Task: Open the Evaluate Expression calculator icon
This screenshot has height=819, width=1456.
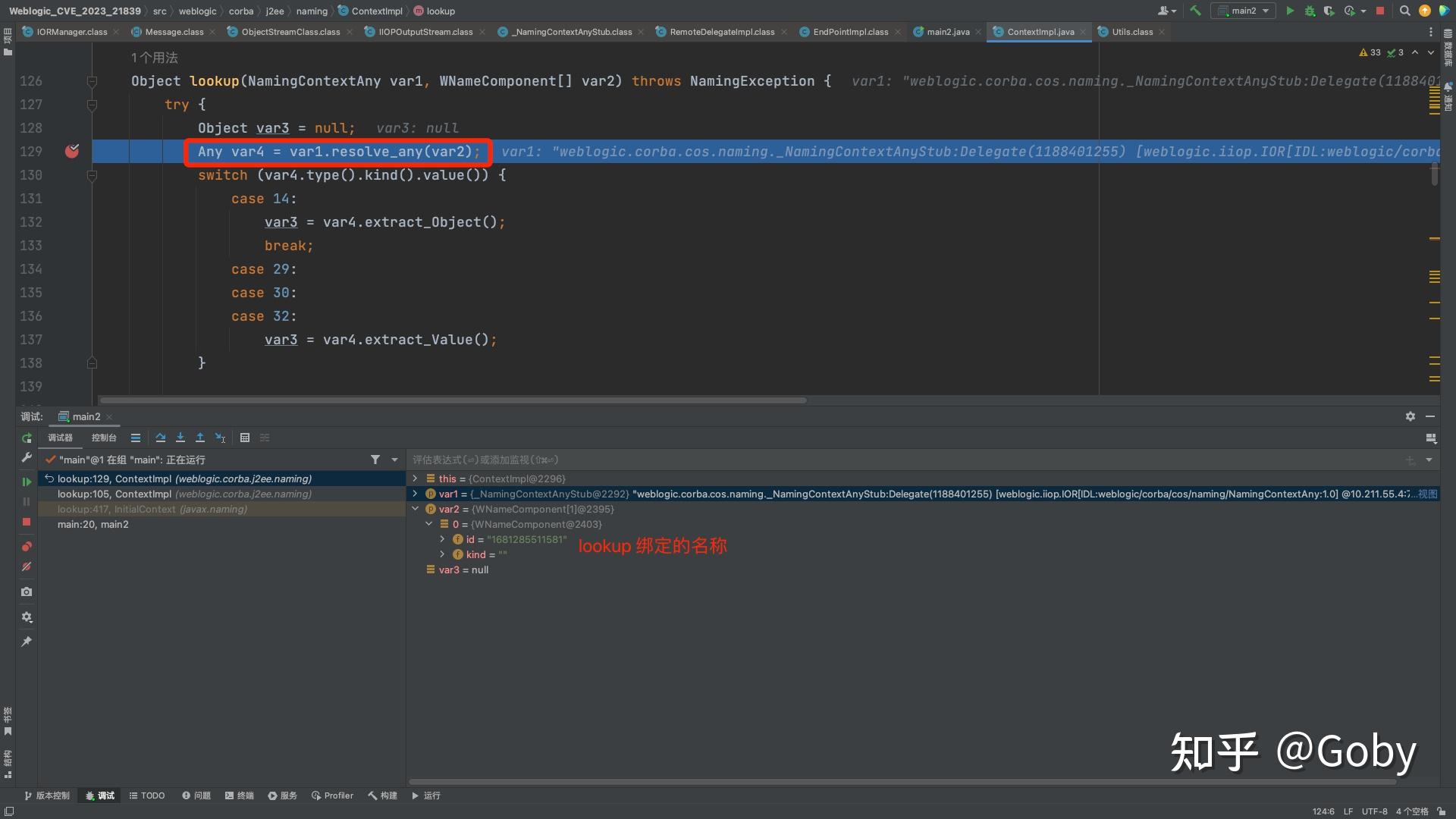Action: 245,438
